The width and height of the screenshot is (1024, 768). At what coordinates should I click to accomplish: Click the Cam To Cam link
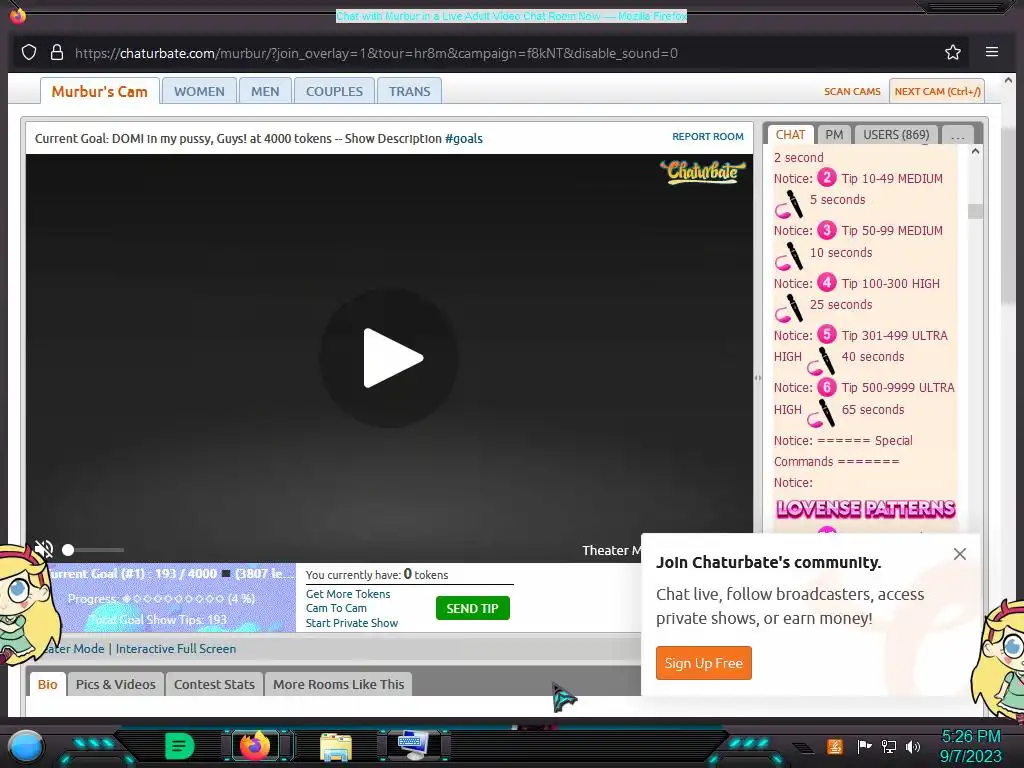(336, 608)
